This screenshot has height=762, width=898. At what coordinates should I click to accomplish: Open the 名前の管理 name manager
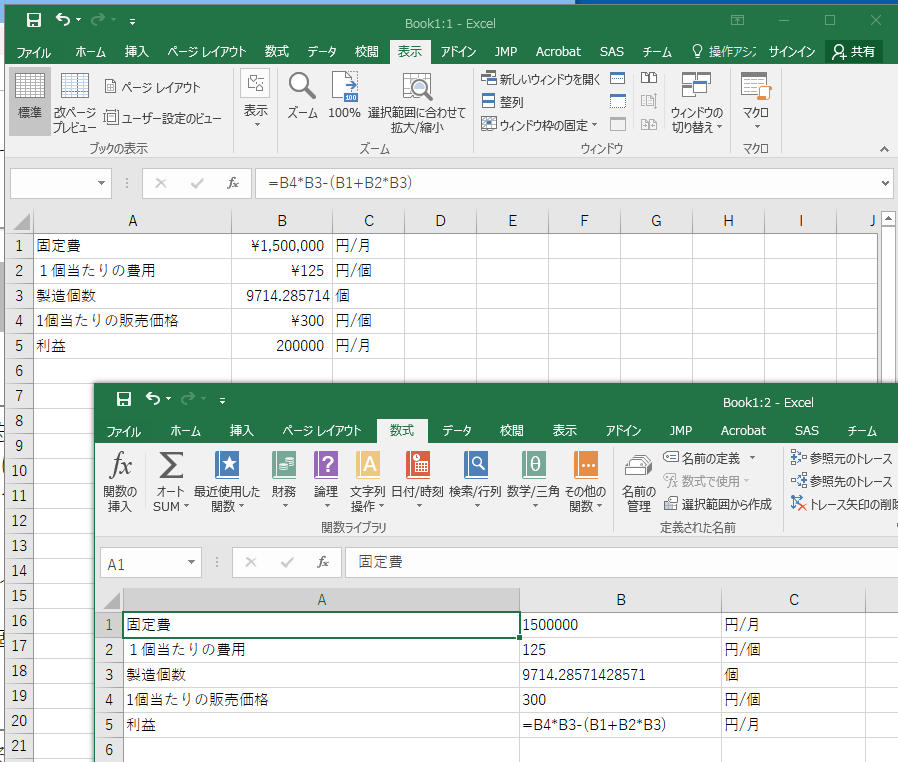[x=638, y=482]
